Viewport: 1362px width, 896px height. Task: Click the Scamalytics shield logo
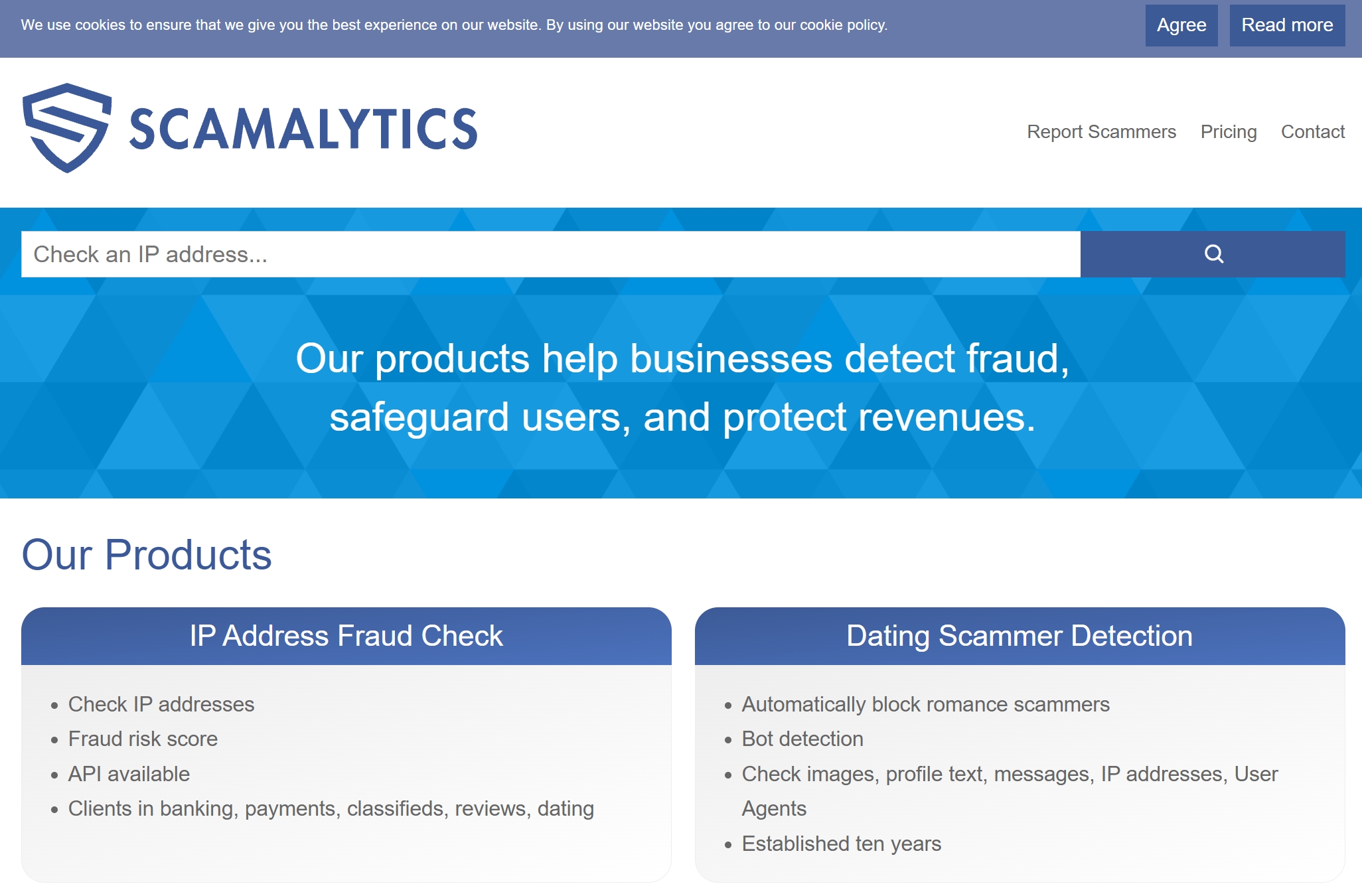click(x=66, y=127)
